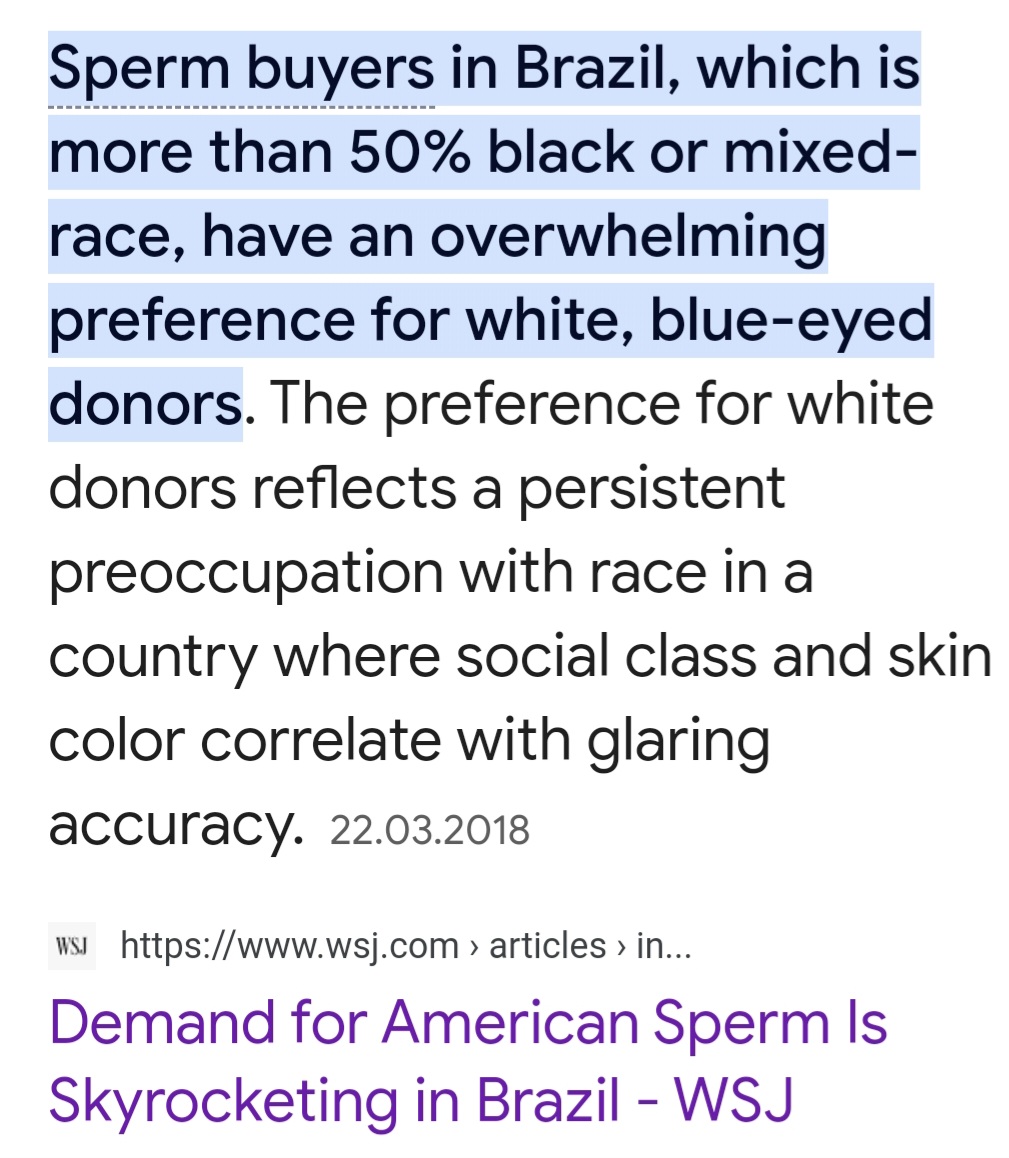Viewport: 1009px width, 1158px height.
Task: Click the word 'preoccupation' in the snippet
Action: [246, 573]
